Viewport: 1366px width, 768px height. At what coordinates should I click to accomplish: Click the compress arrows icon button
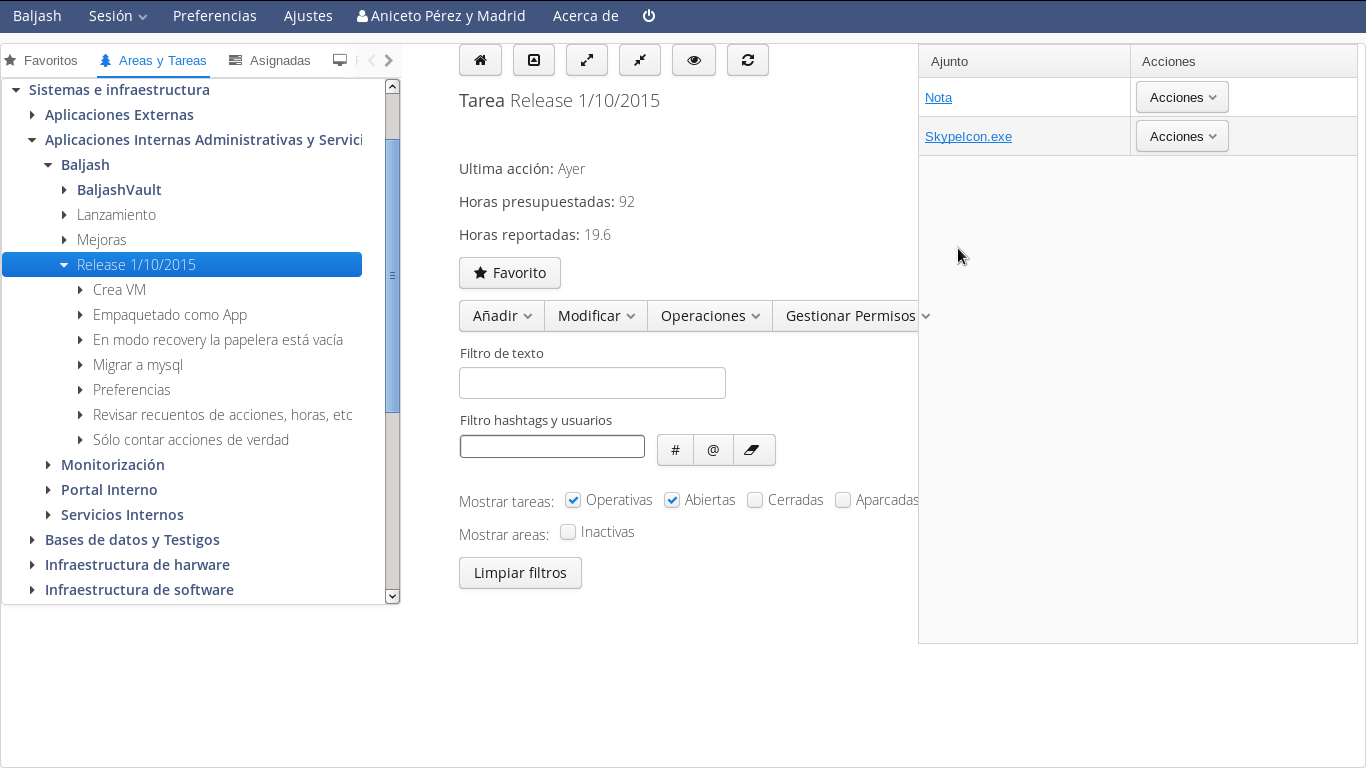point(640,60)
